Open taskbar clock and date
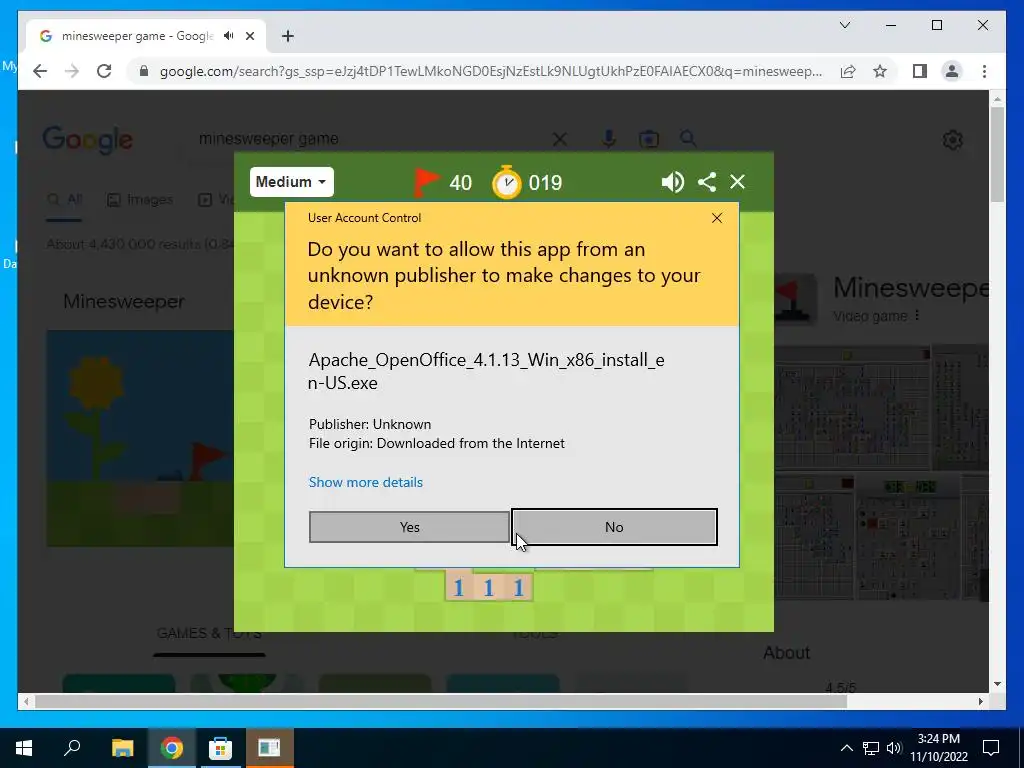 click(938, 748)
